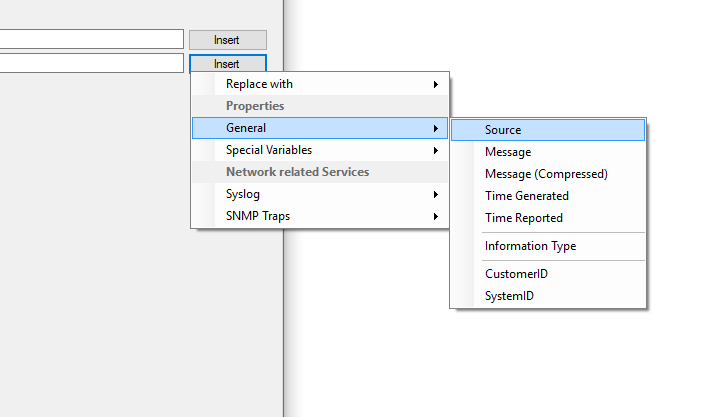Screen dimensions: 726x417
Task: Choose the Message property
Action: (x=548, y=152)
